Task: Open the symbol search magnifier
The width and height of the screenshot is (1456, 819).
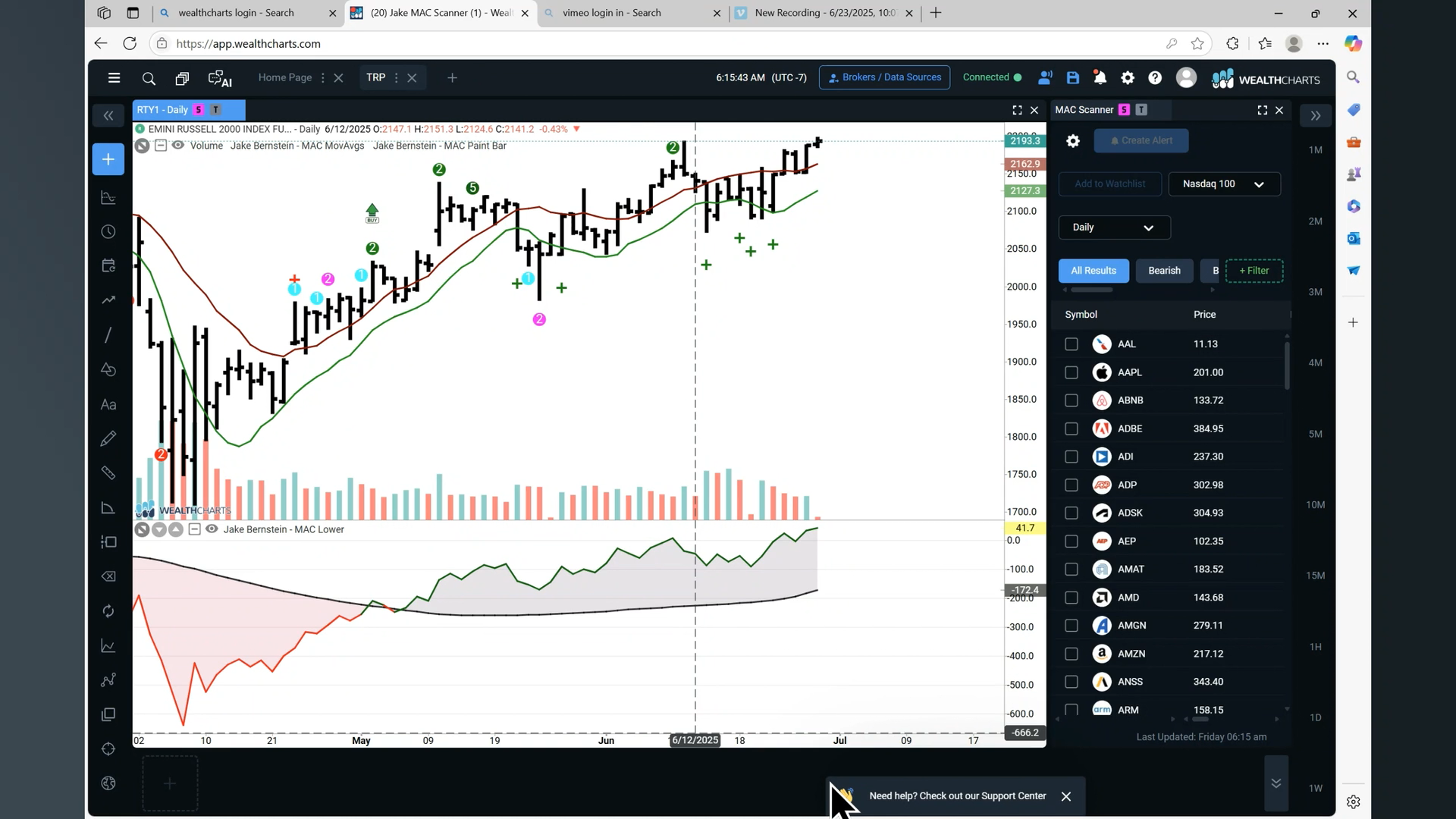Action: [x=149, y=78]
